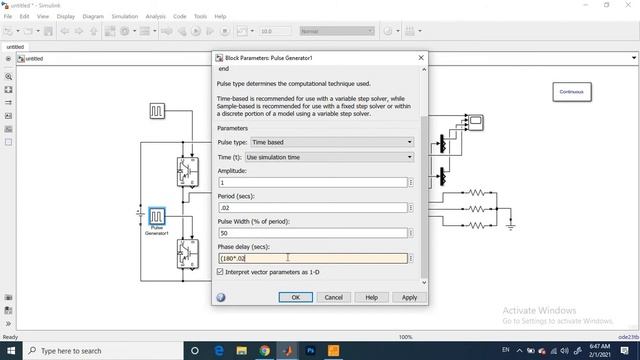Screen dimensions: 640x360
Task: Open the Edit menu
Action: coord(24,16)
